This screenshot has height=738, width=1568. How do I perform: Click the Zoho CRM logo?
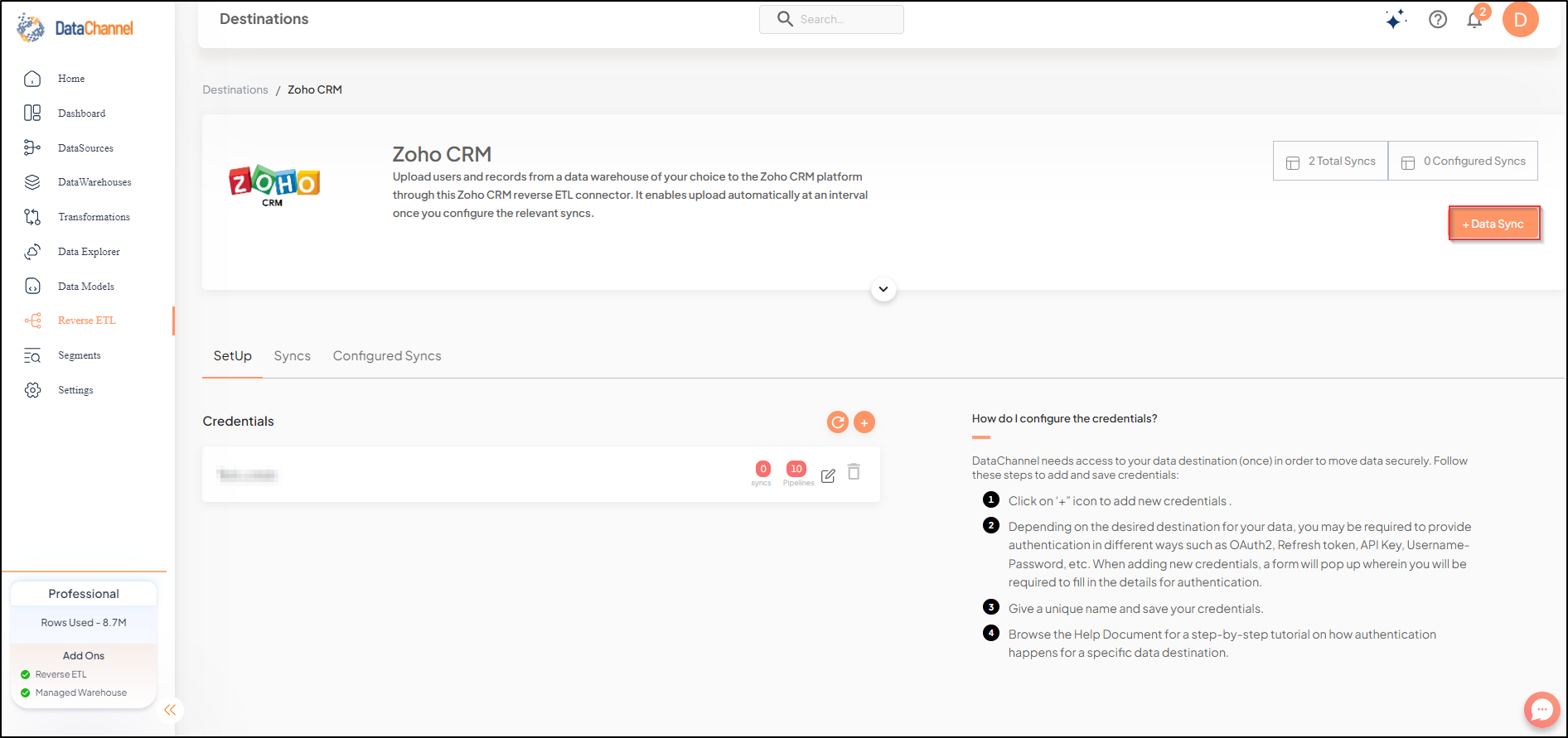pyautogui.click(x=274, y=185)
